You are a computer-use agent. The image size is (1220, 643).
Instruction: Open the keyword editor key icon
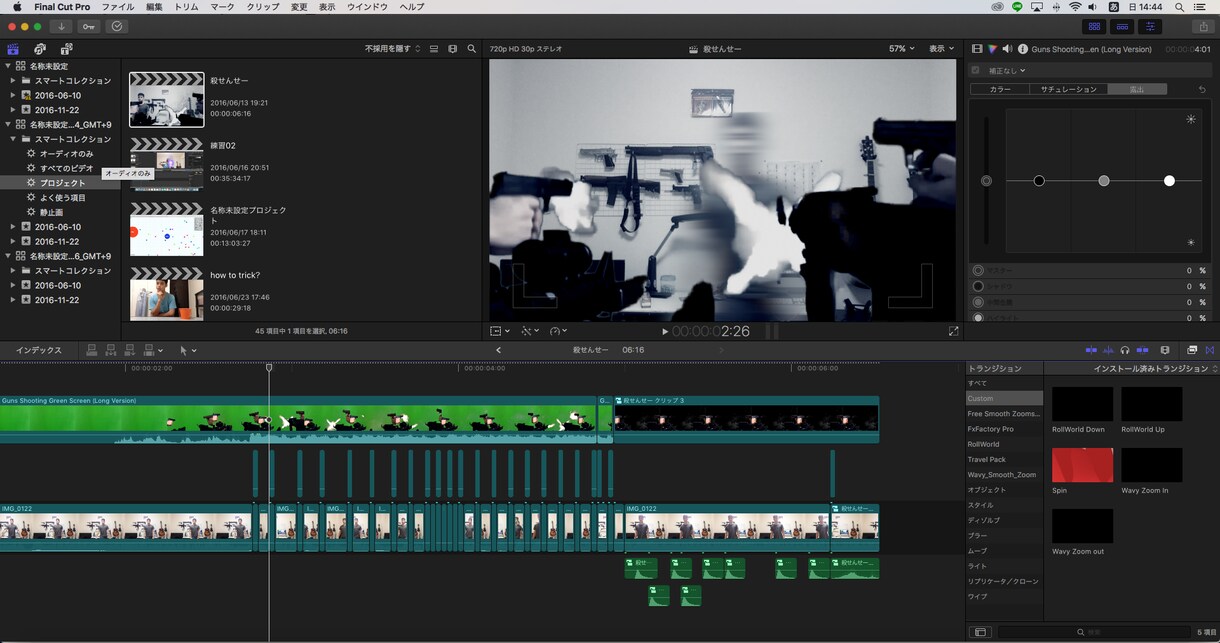click(89, 26)
